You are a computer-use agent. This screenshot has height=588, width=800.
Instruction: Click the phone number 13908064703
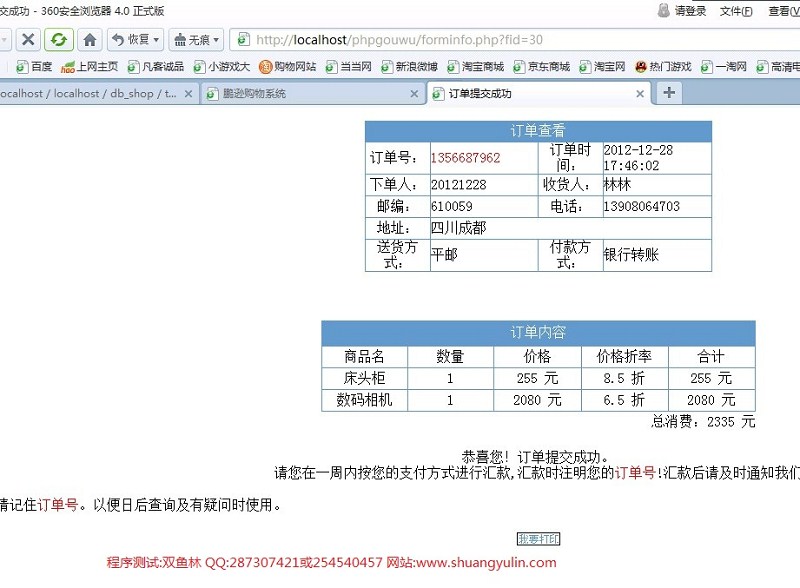pyautogui.click(x=642, y=206)
